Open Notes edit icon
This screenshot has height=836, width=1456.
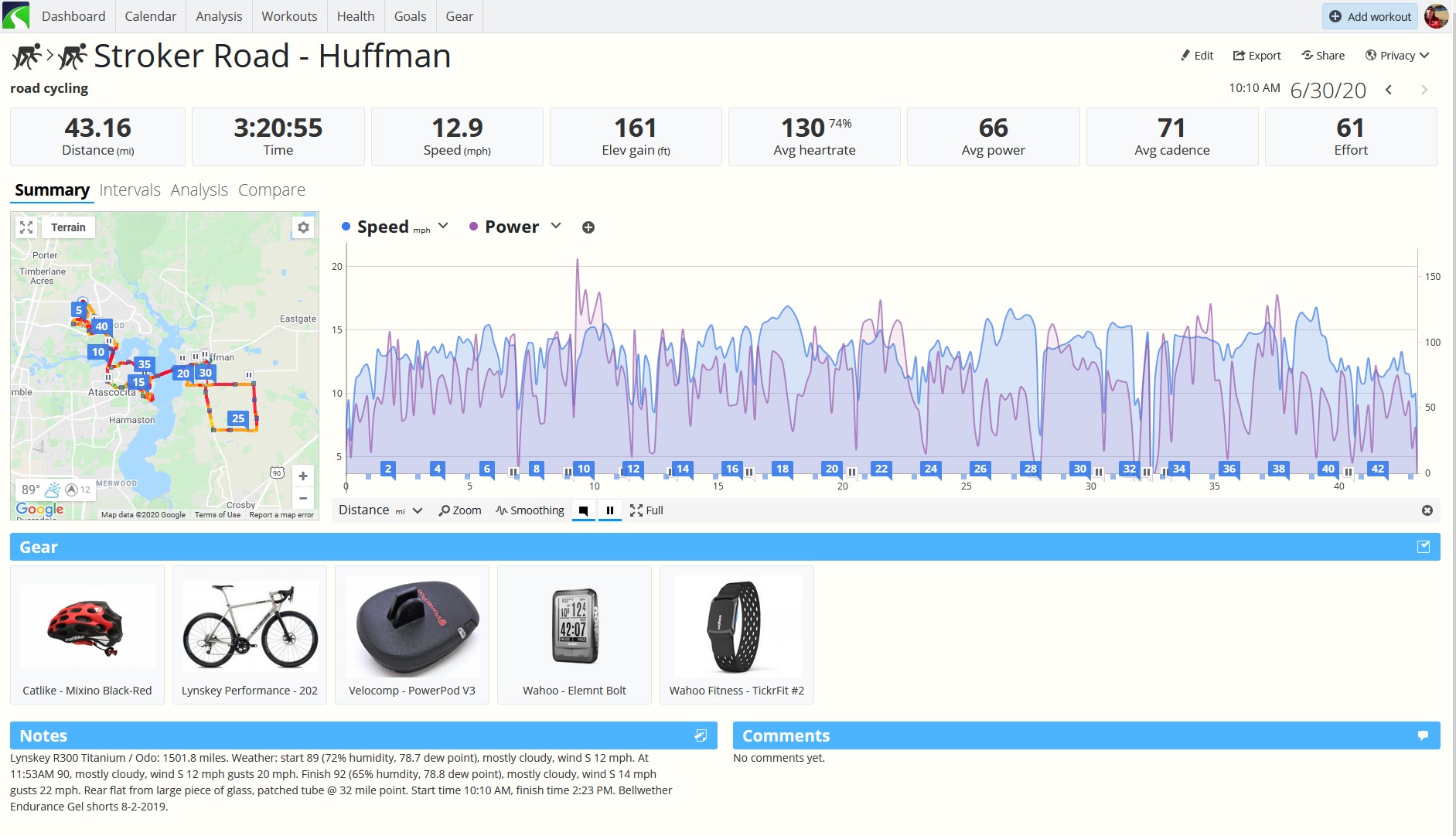point(701,735)
